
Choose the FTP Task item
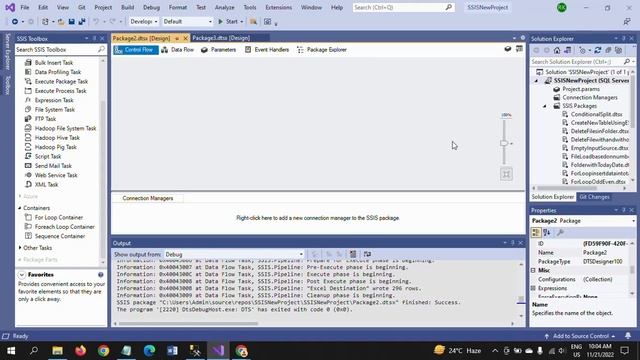[x=45, y=119]
